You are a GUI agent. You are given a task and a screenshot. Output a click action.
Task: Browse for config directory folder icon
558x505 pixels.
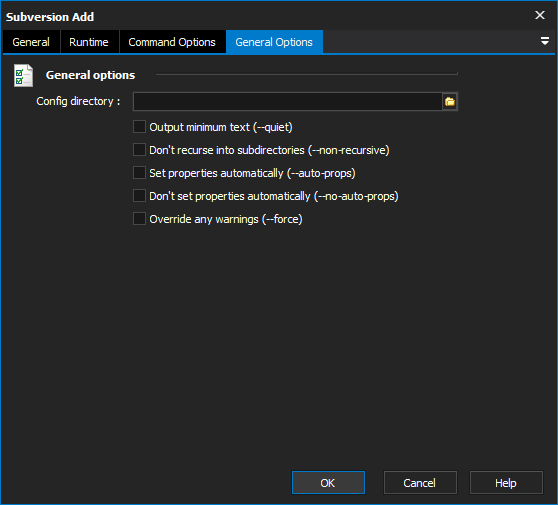[x=450, y=102]
